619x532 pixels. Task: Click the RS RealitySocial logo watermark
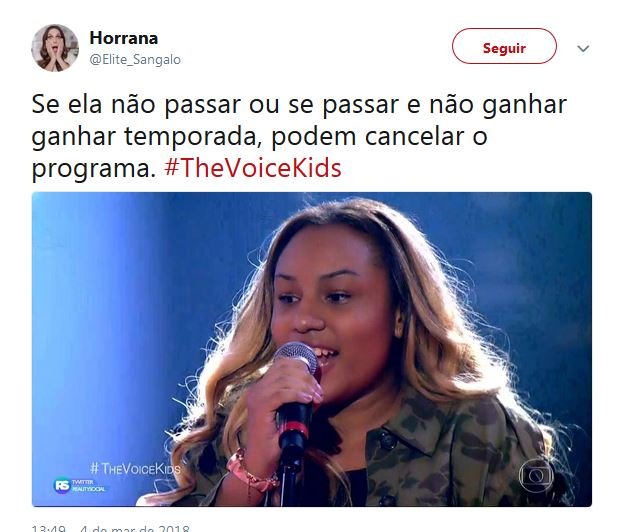[79, 485]
